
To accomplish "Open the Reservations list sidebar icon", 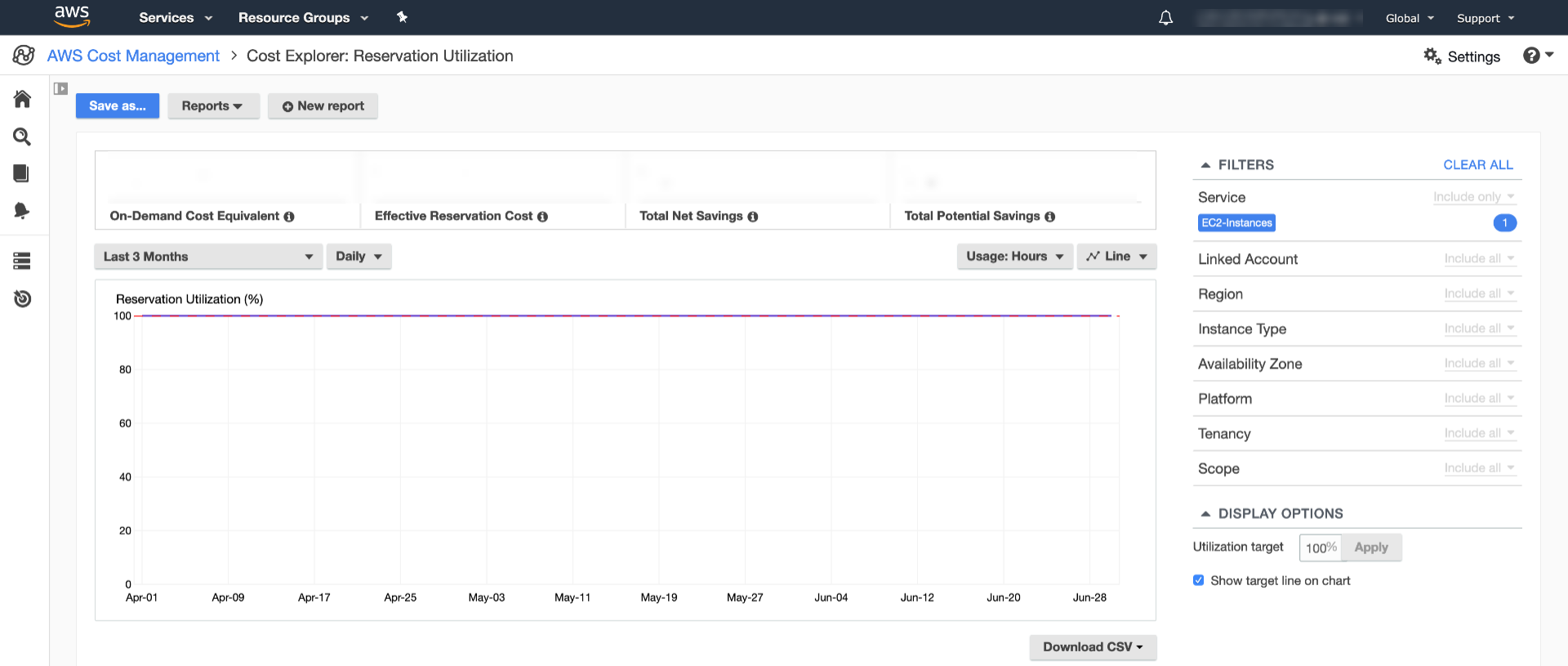I will point(22,261).
